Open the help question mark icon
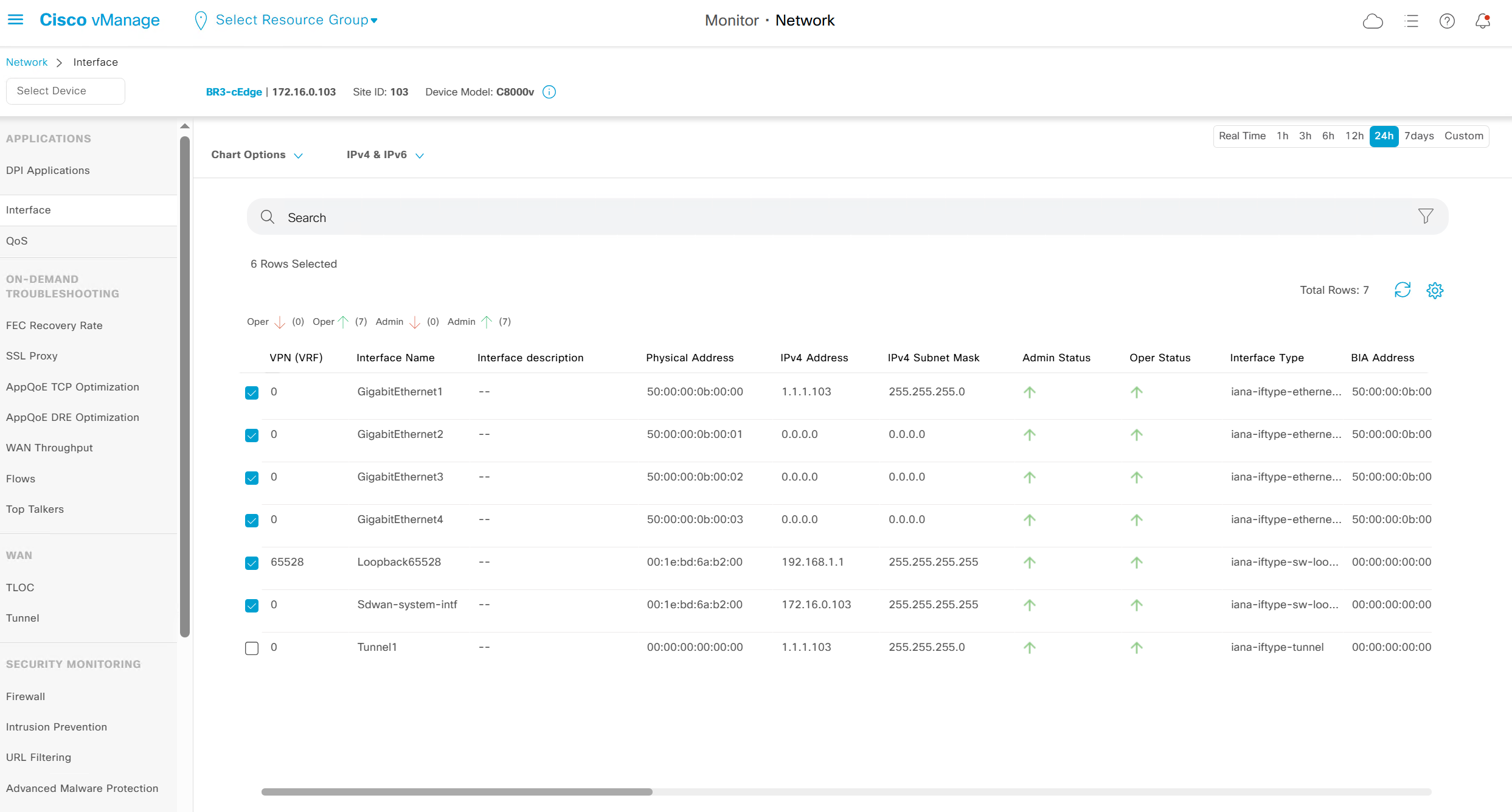The height and width of the screenshot is (812, 1512). (1447, 21)
